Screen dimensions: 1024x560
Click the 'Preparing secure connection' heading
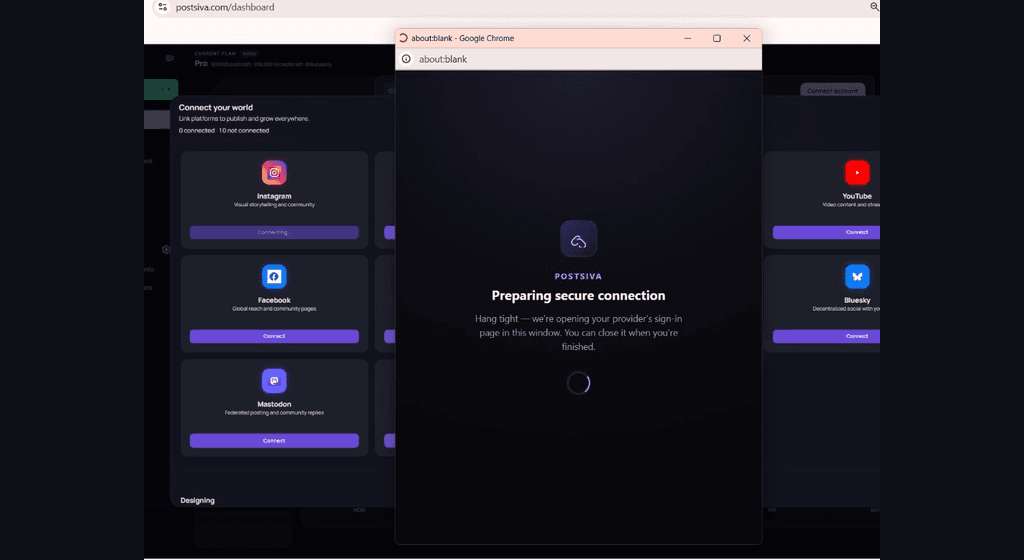tap(579, 296)
